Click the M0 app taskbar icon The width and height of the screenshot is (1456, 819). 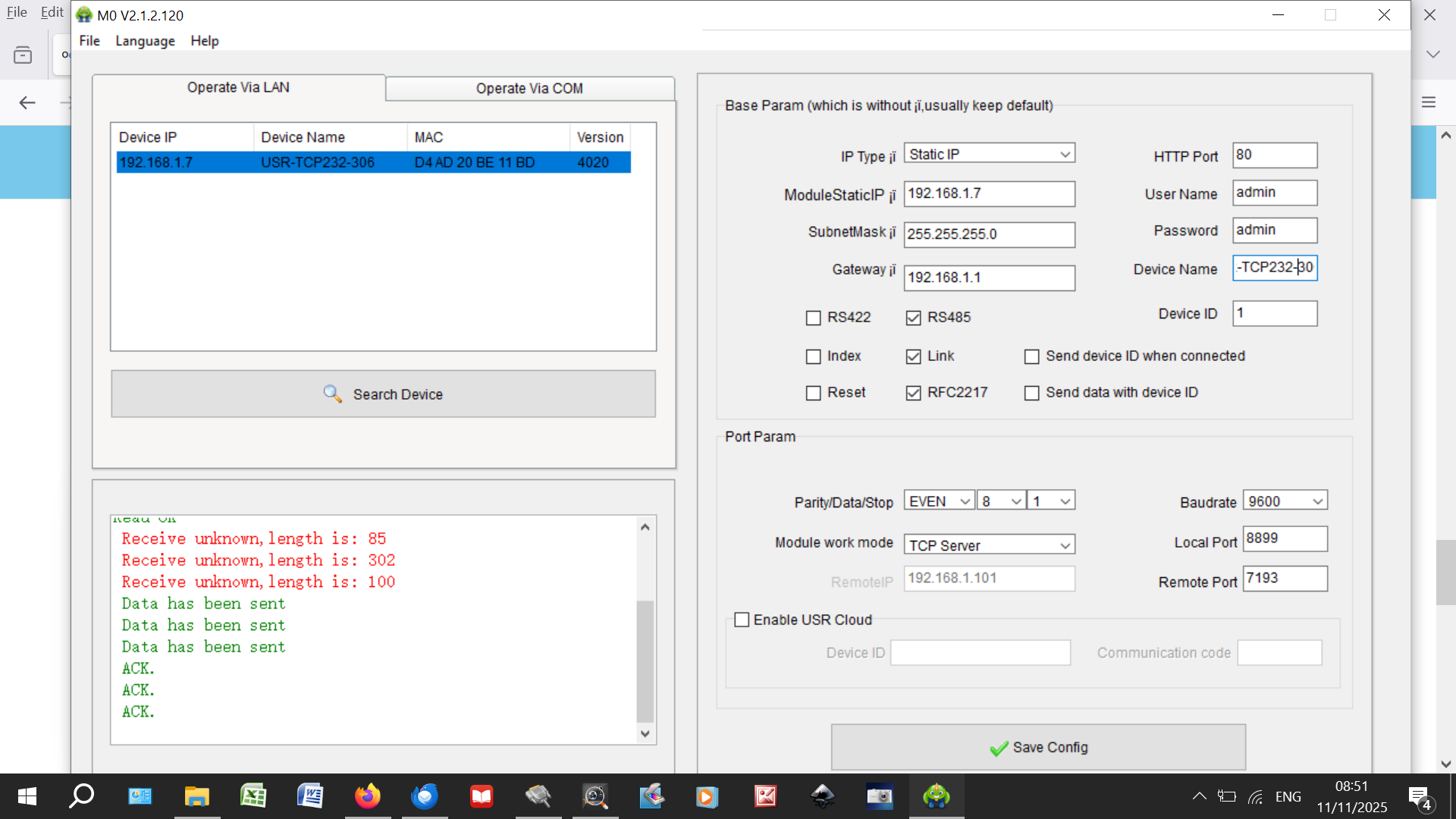click(x=937, y=796)
